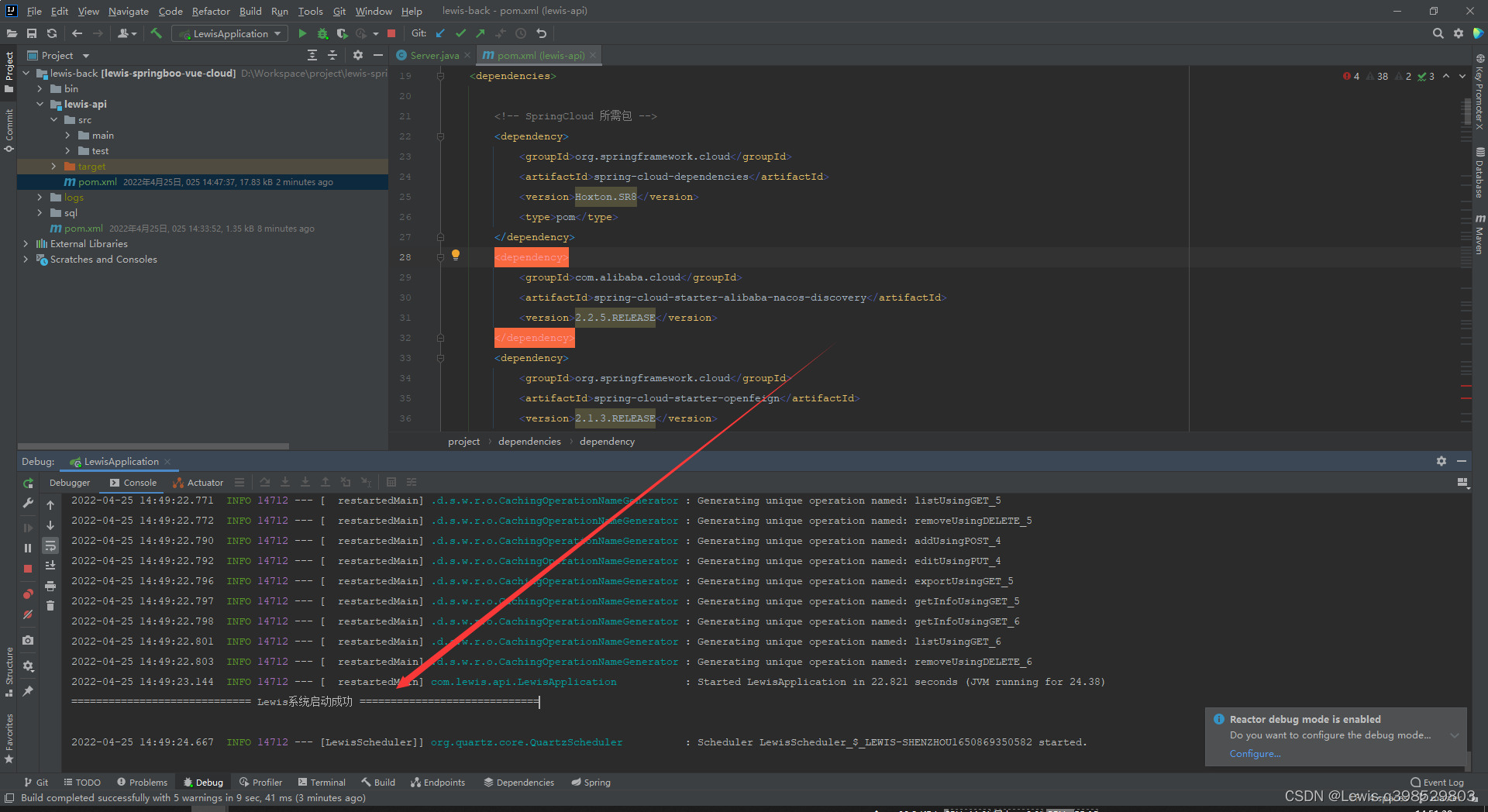The height and width of the screenshot is (812, 1488).
Task: Toggle the Maven tool window on right
Action: pyautogui.click(x=1479, y=235)
